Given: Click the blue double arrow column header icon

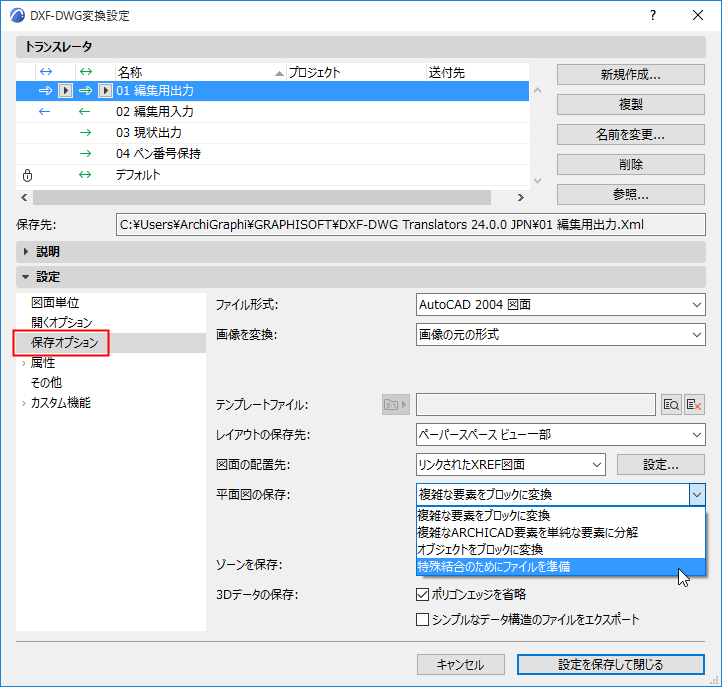Looking at the screenshot, I should pos(46,71).
